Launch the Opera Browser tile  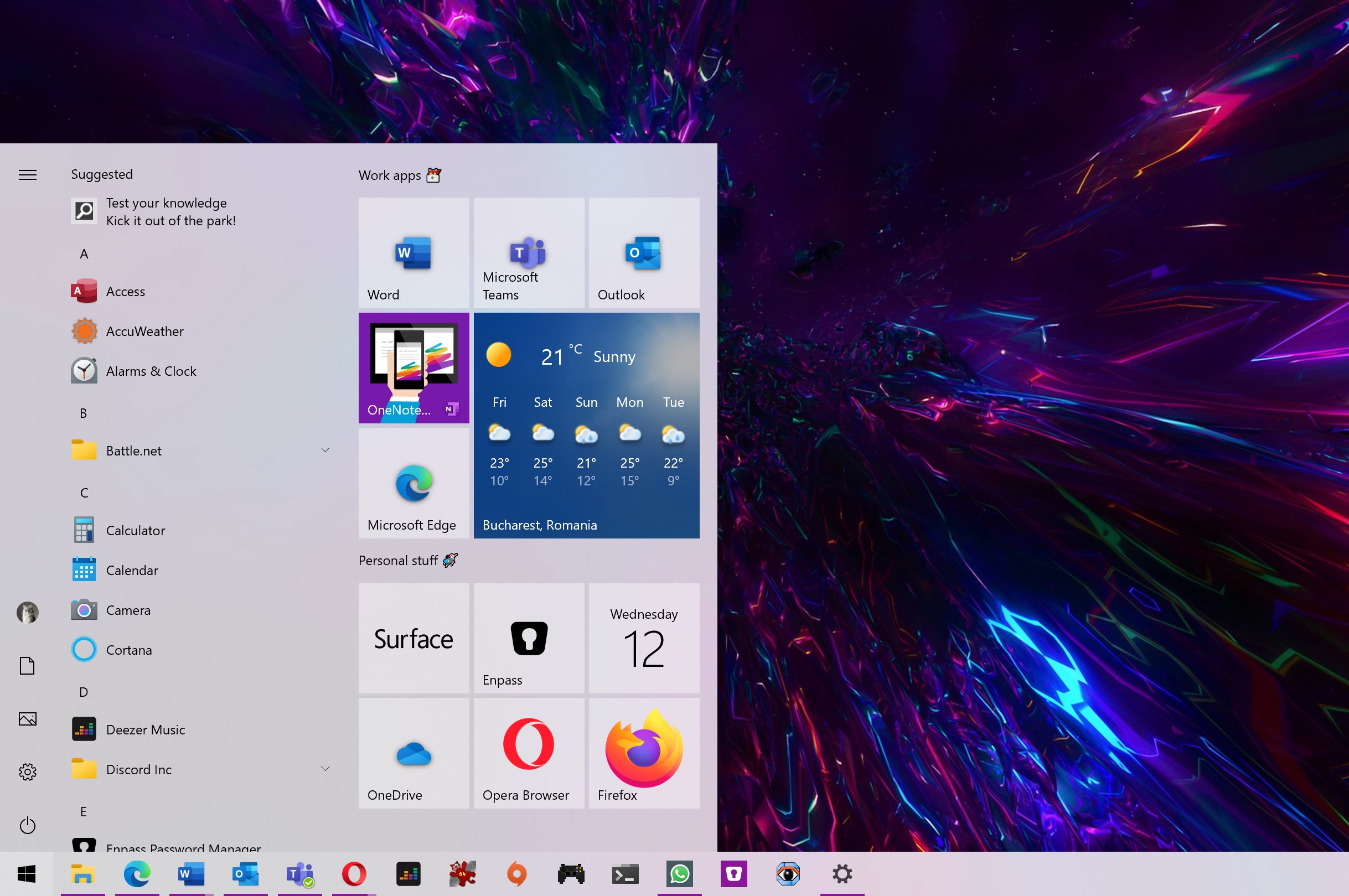pos(529,753)
